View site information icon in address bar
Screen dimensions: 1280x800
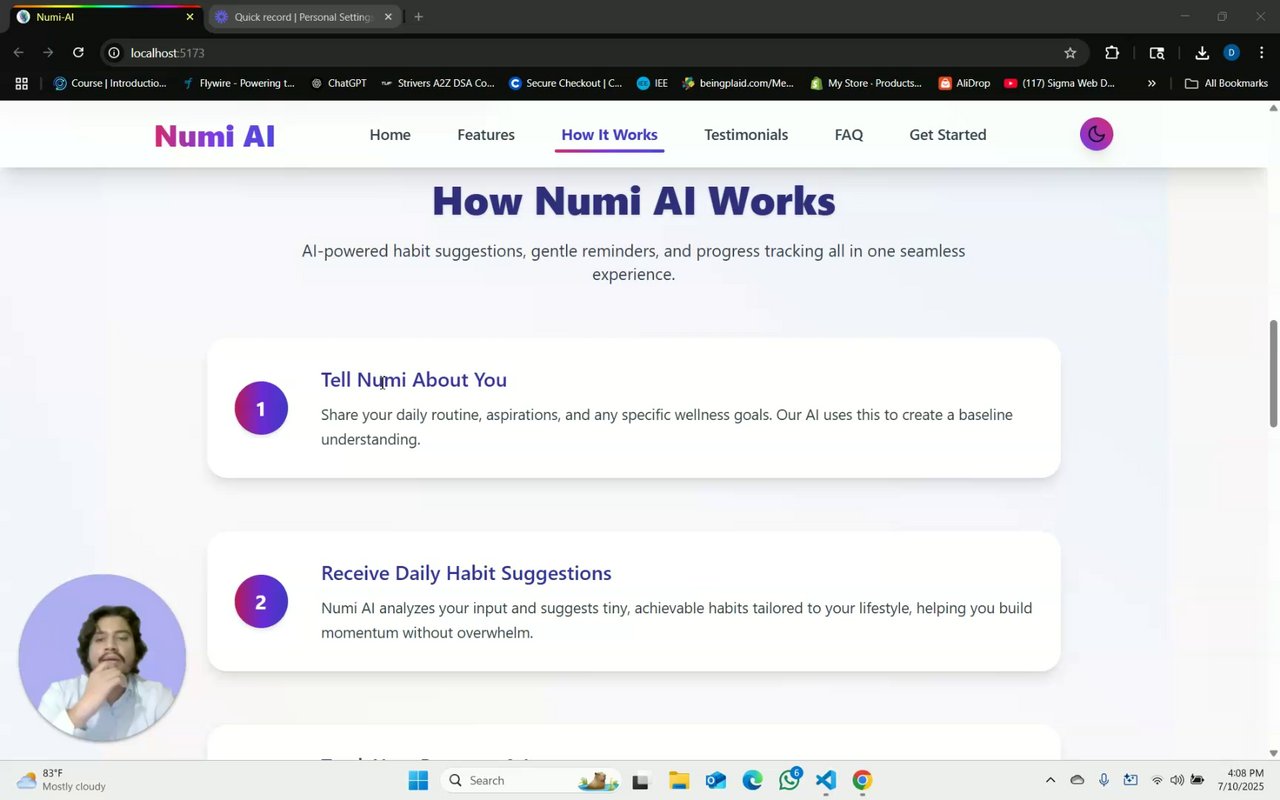pos(114,53)
